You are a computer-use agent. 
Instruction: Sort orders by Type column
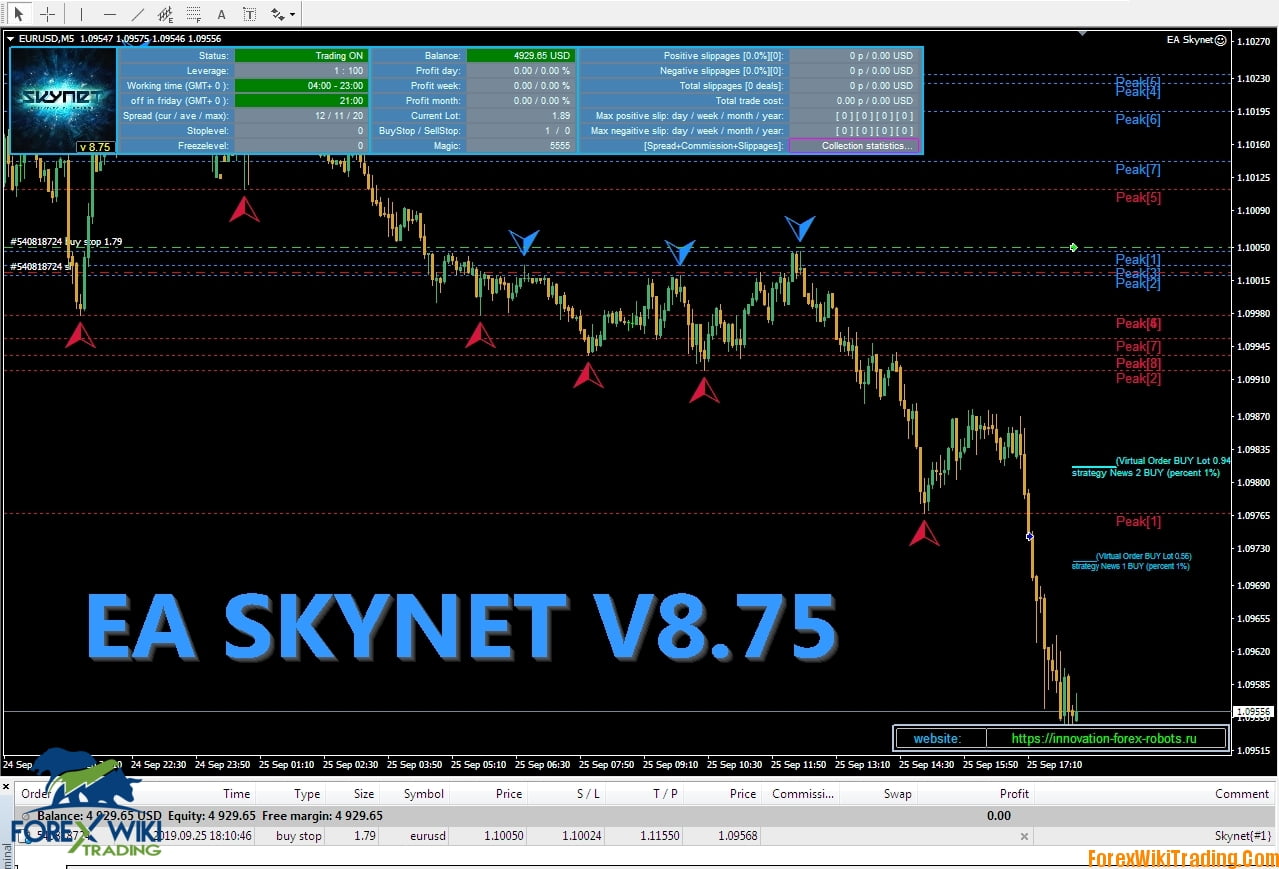pos(307,794)
